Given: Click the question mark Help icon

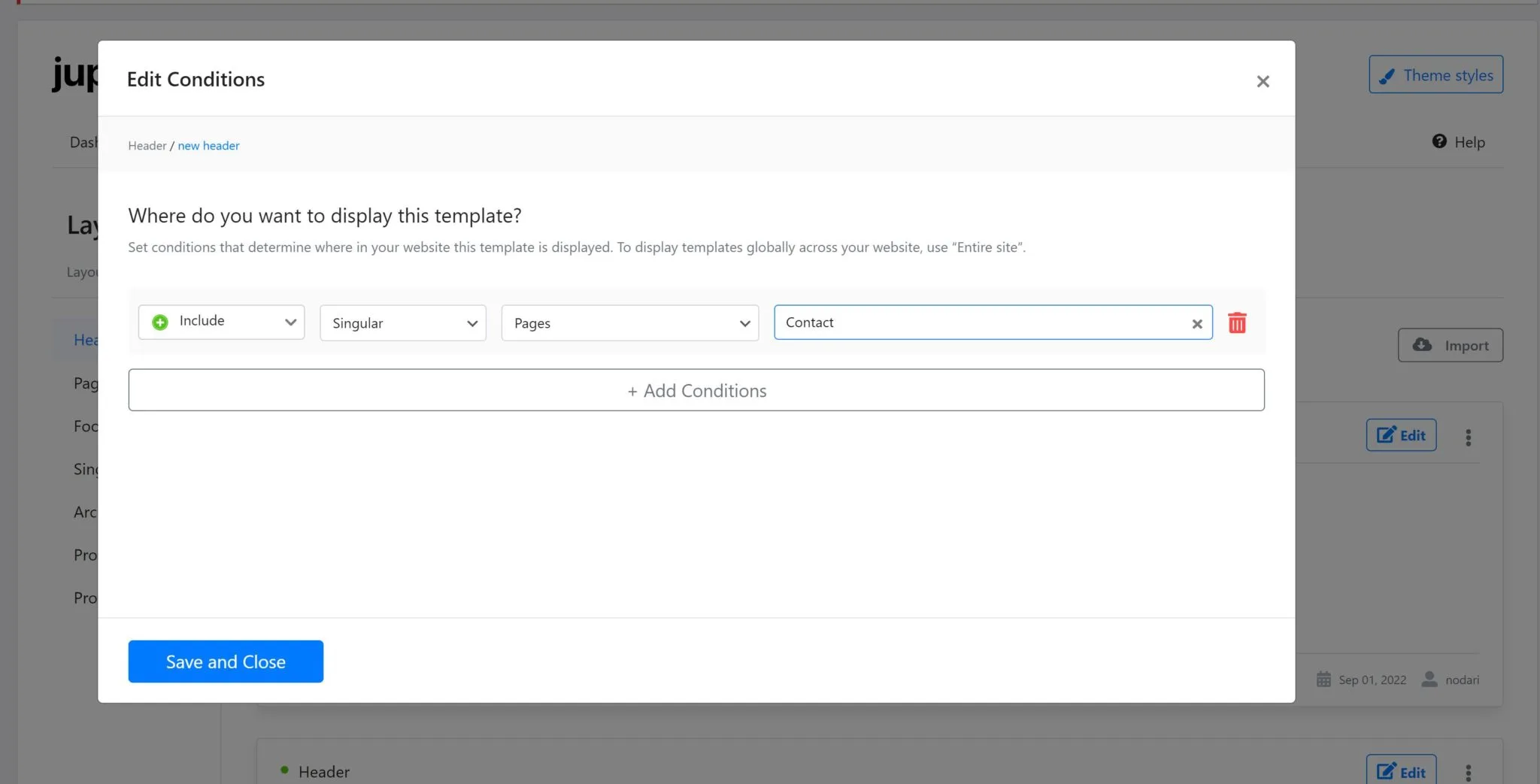Looking at the screenshot, I should tap(1439, 141).
